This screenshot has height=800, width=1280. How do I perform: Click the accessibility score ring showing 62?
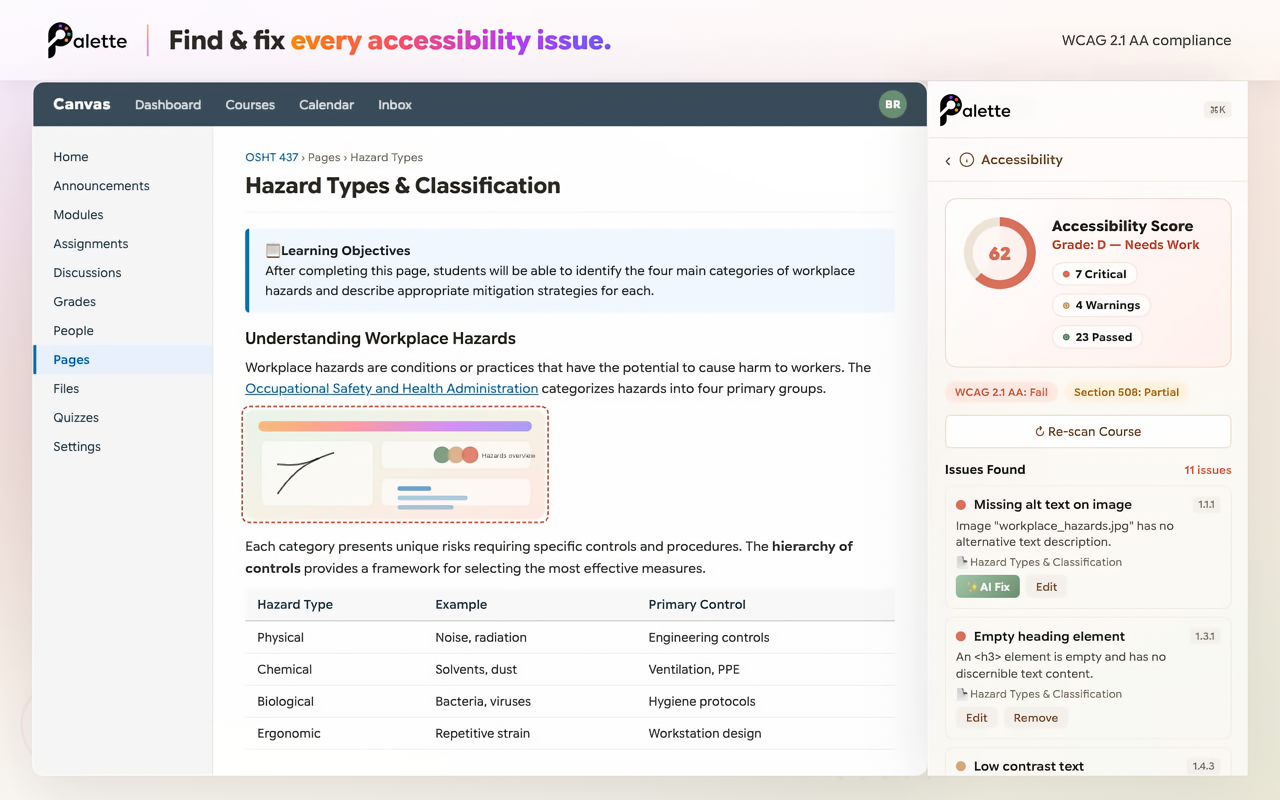coord(999,253)
